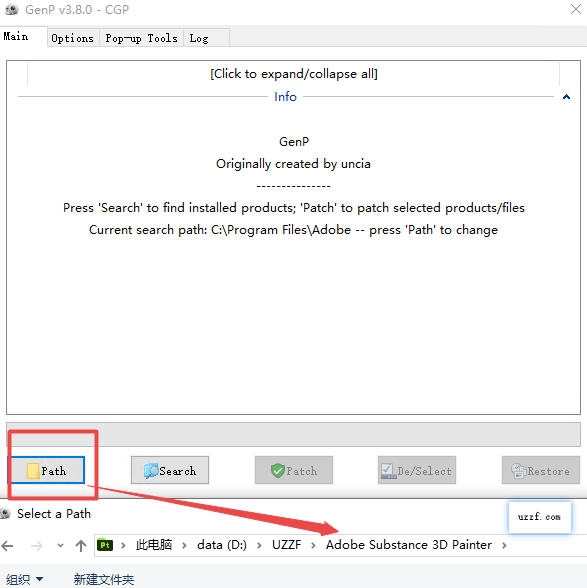
Task: Go up one folder level arrow
Action: click(x=81, y=546)
